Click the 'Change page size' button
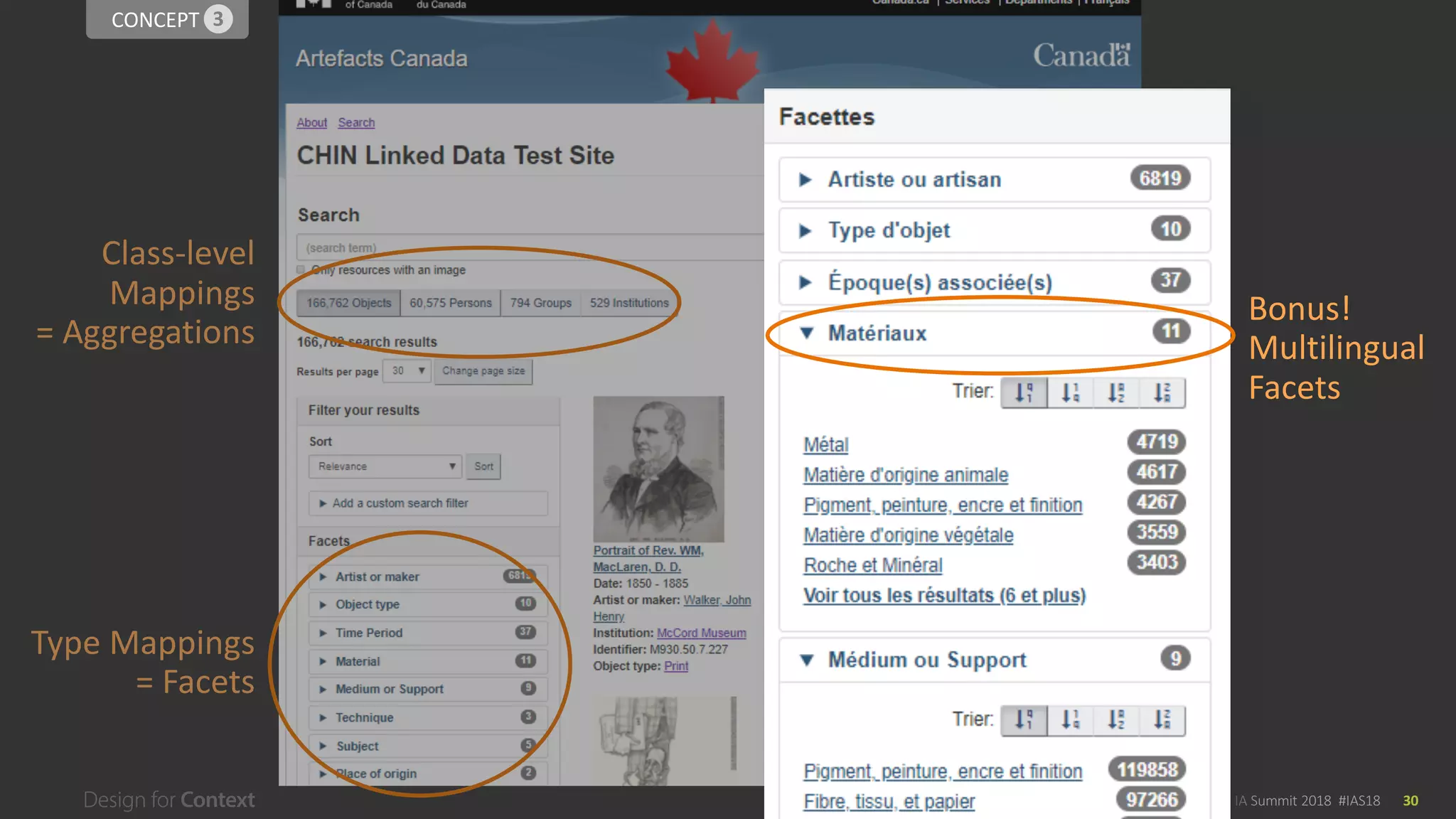This screenshot has width=1456, height=819. tap(483, 371)
